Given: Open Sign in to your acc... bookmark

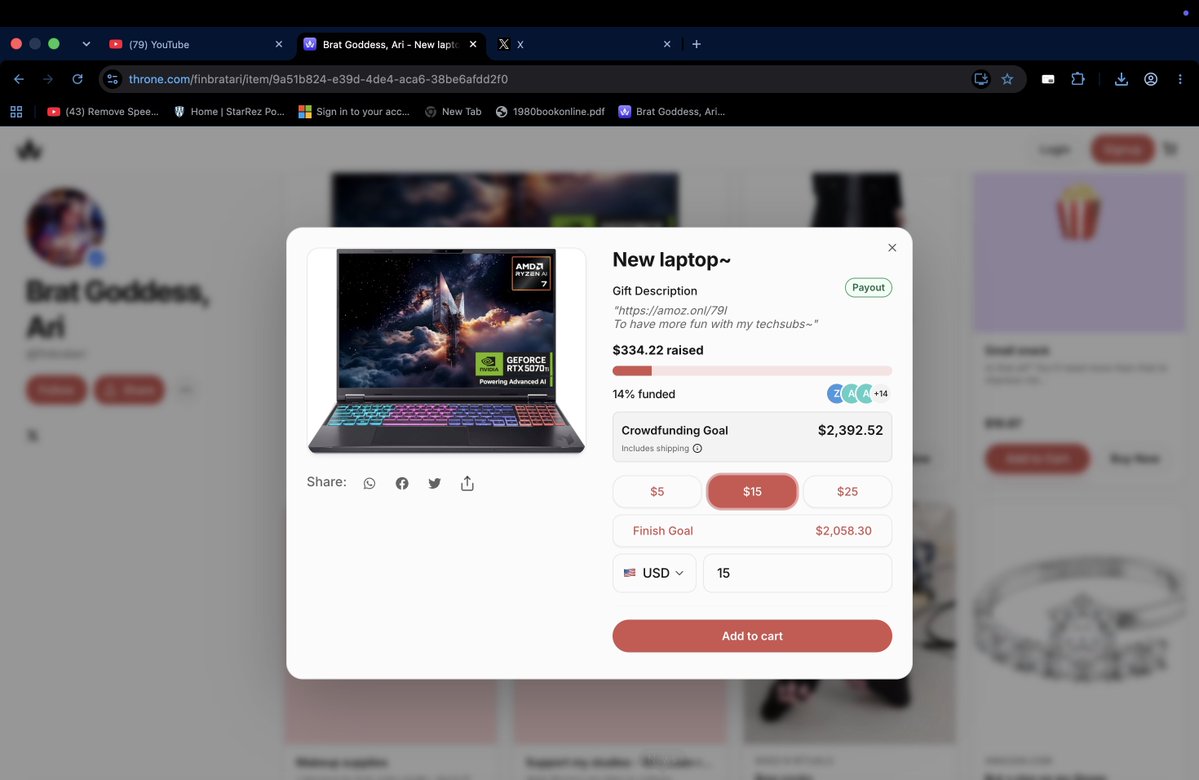Looking at the screenshot, I should tap(354, 112).
